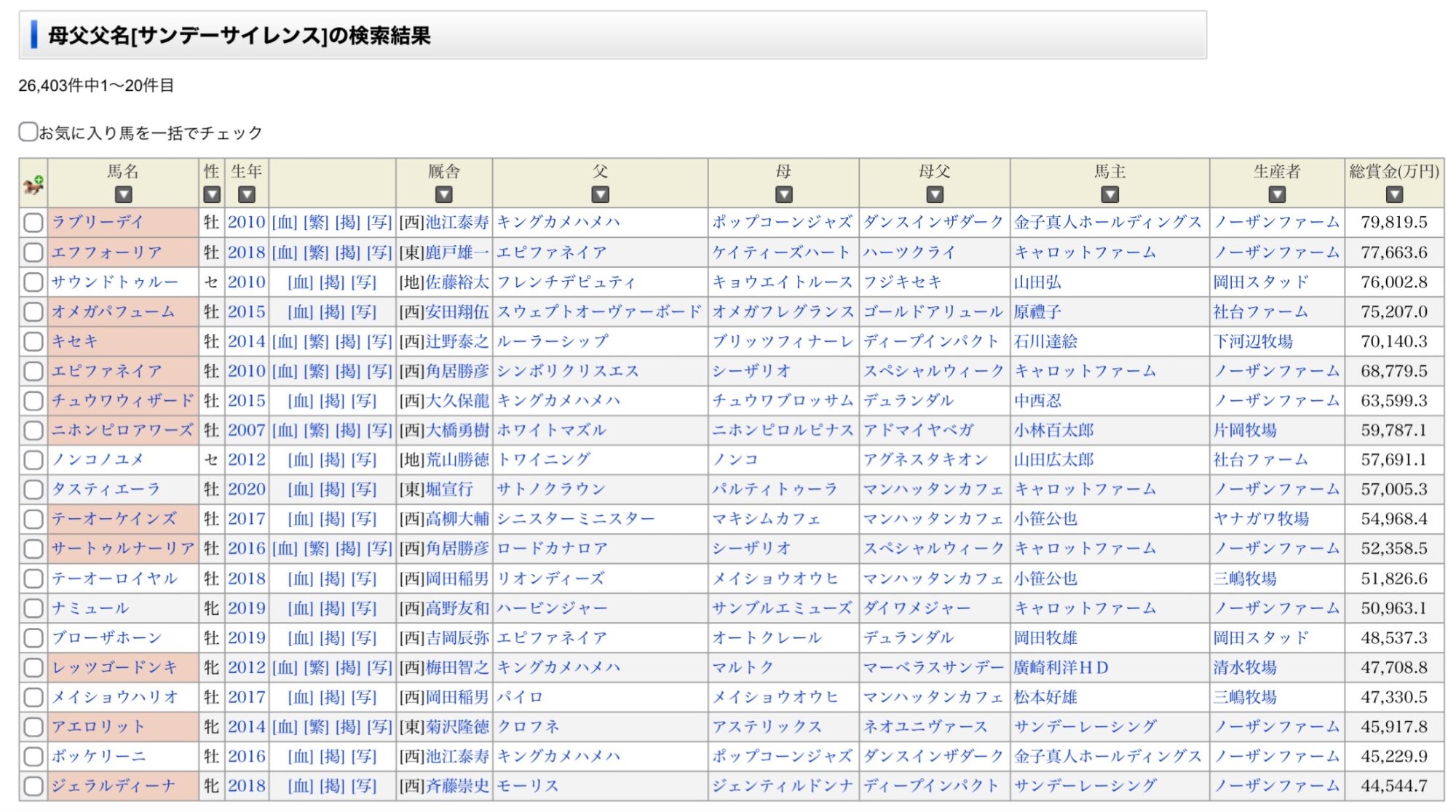
Task: Click sort arrow icon under 母 header
Action: (x=783, y=194)
